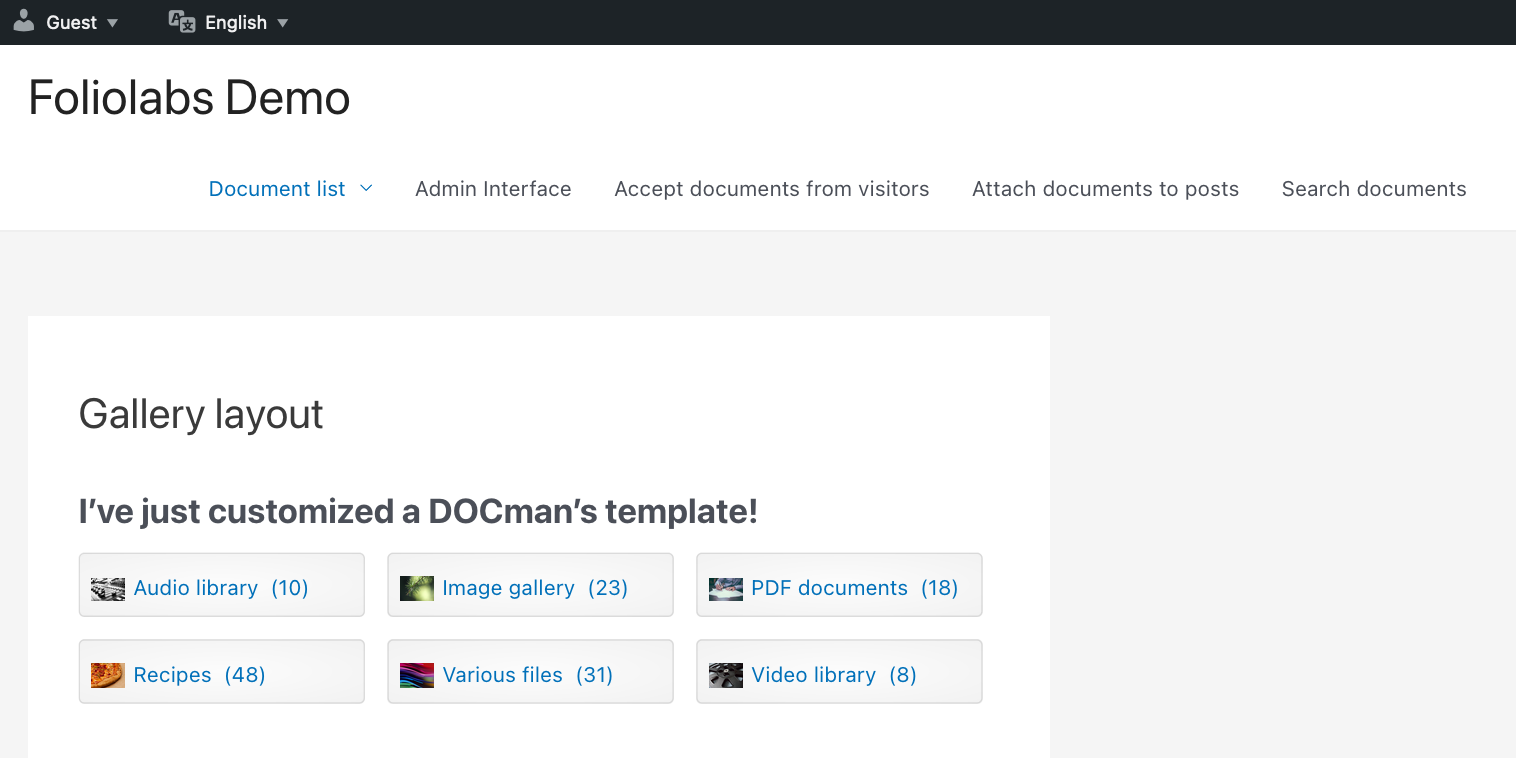
Task: Click the Recipes pizza thumbnail
Action: coord(108,675)
